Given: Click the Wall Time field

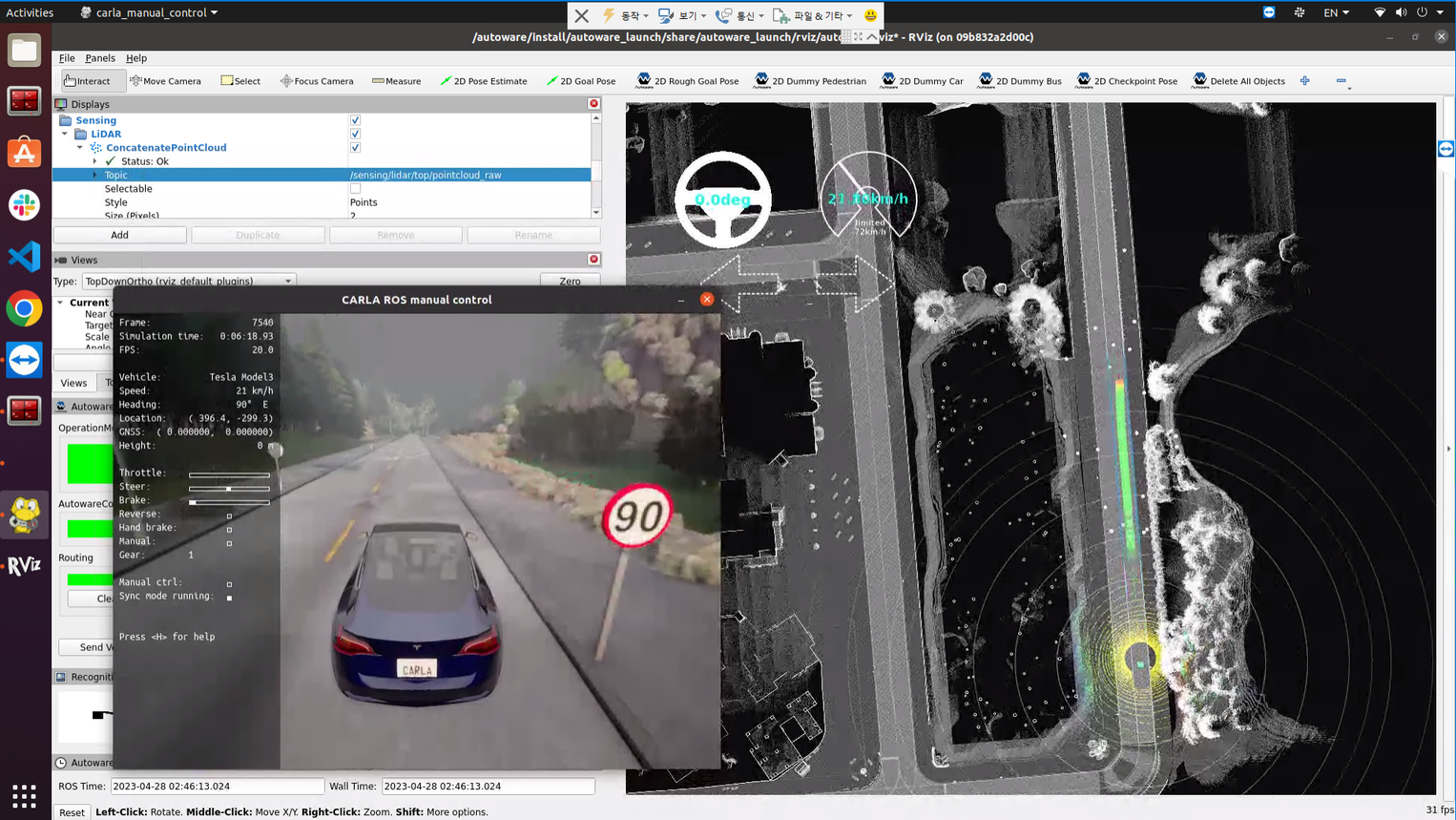Looking at the screenshot, I should click(x=489, y=787).
